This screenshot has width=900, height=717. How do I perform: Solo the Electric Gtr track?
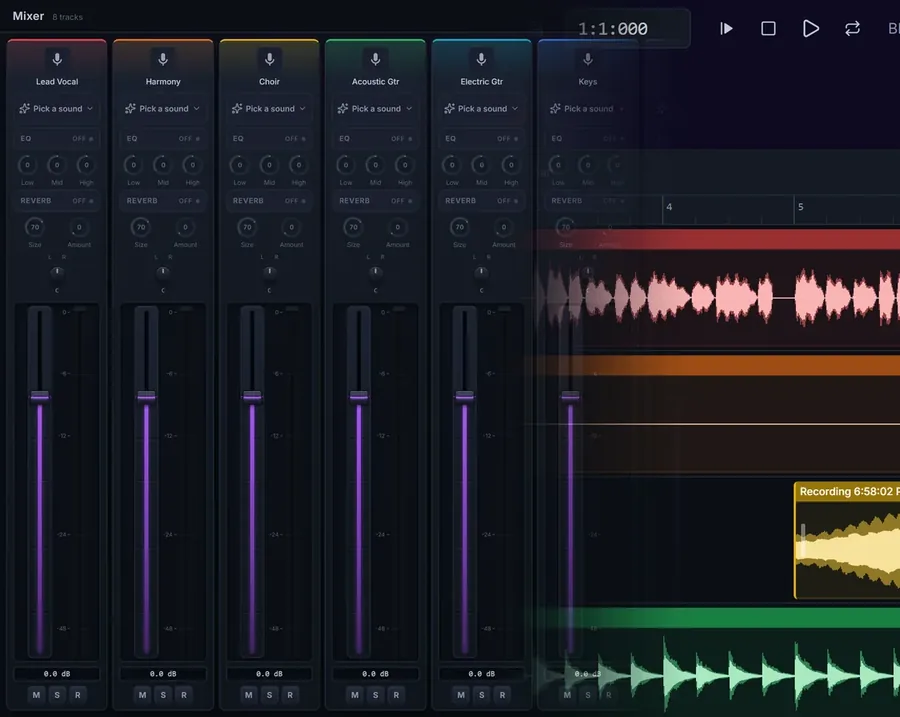point(482,695)
